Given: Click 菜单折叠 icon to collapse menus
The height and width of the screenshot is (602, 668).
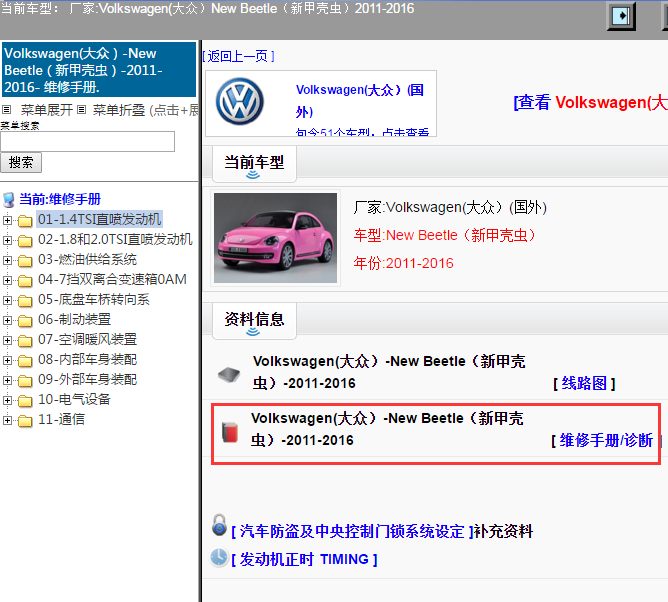Looking at the screenshot, I should pyautogui.click(x=82, y=110).
